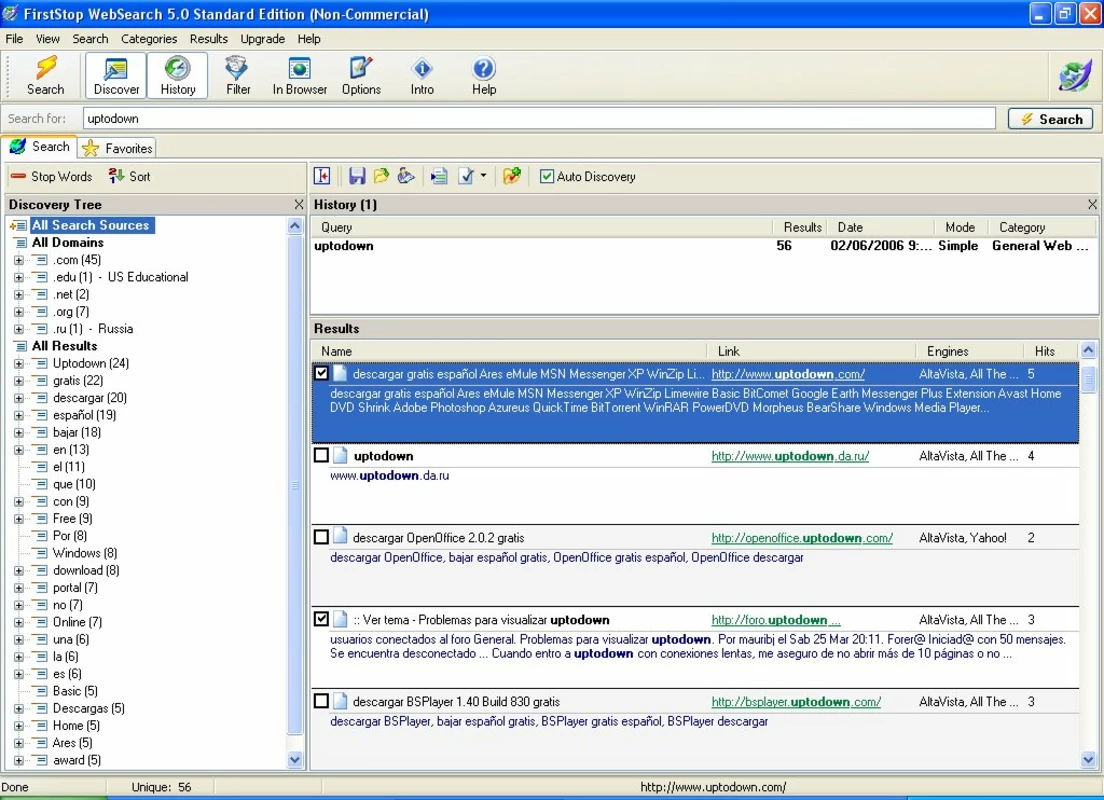This screenshot has width=1104, height=800.
Task: Open the bsplayer.uptodown.com link
Action: pos(796,702)
